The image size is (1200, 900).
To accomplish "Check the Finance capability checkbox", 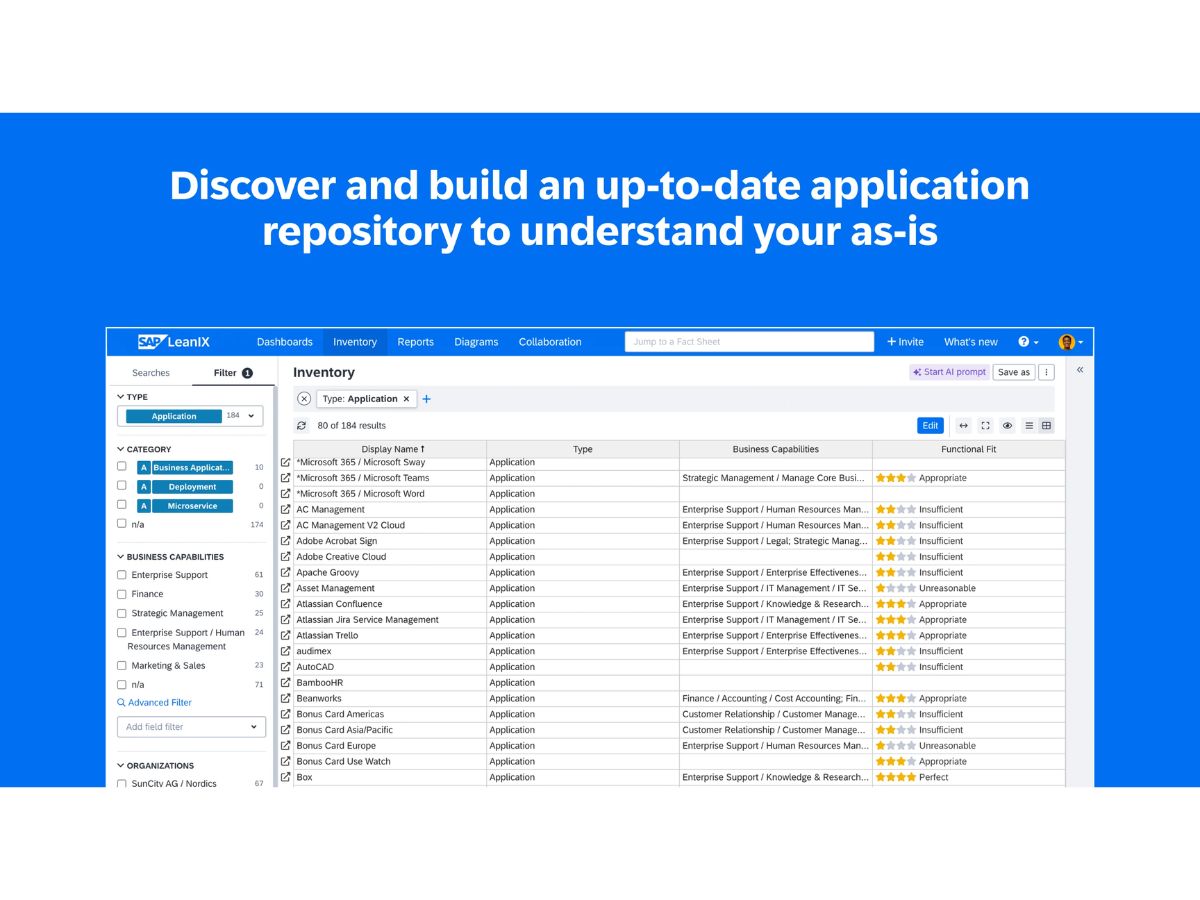I will point(122,594).
